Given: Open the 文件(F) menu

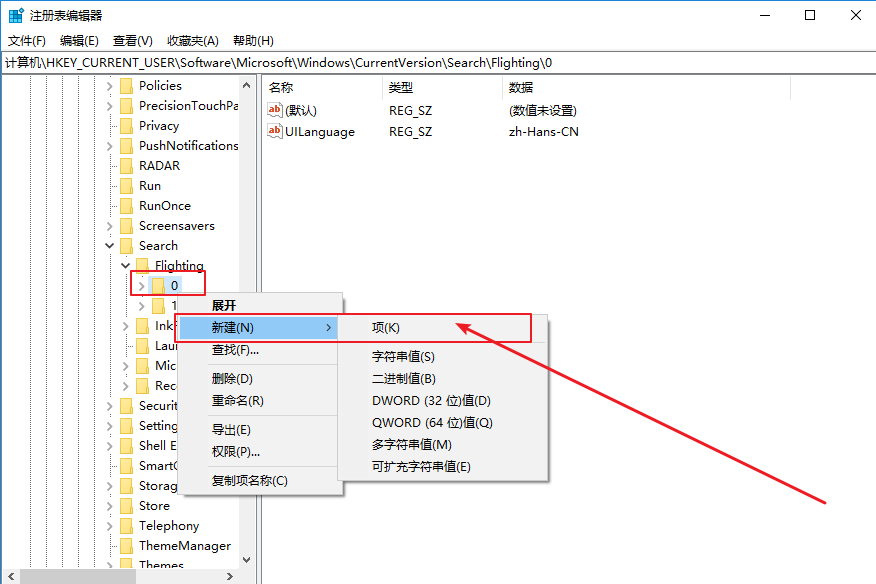Looking at the screenshot, I should coord(27,41).
